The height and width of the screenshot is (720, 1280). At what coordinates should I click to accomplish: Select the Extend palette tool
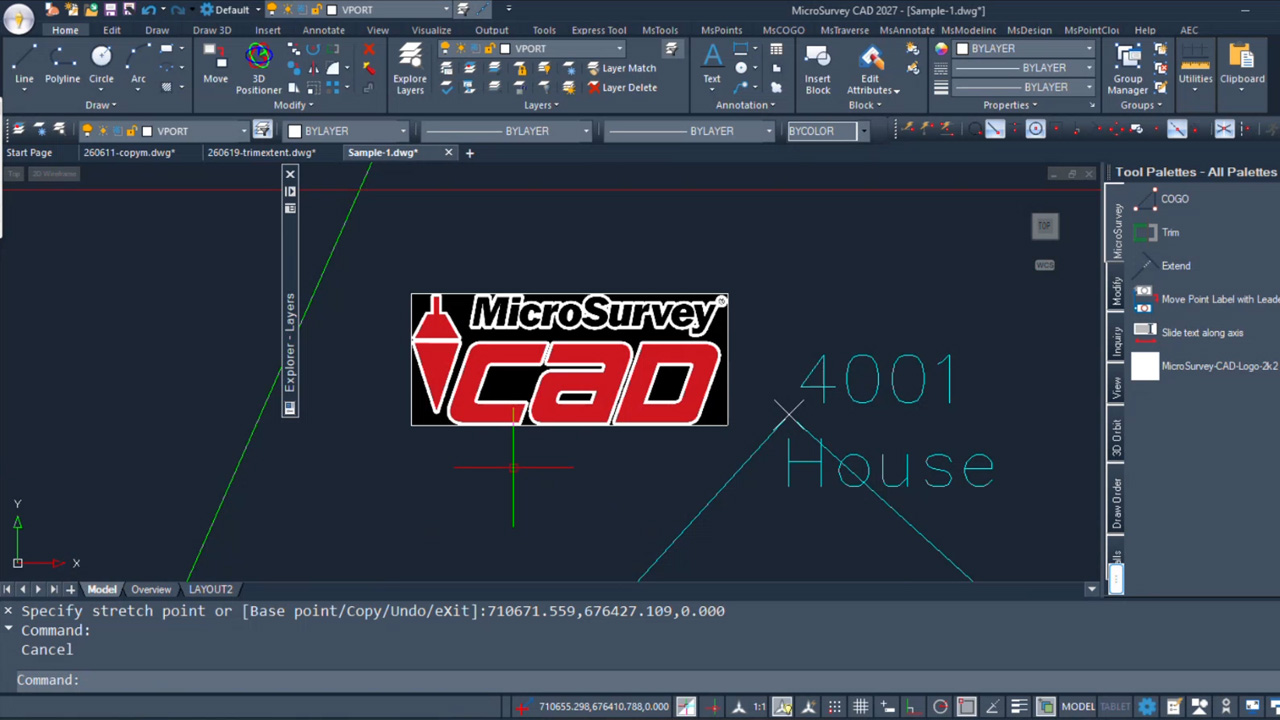coord(1162,266)
